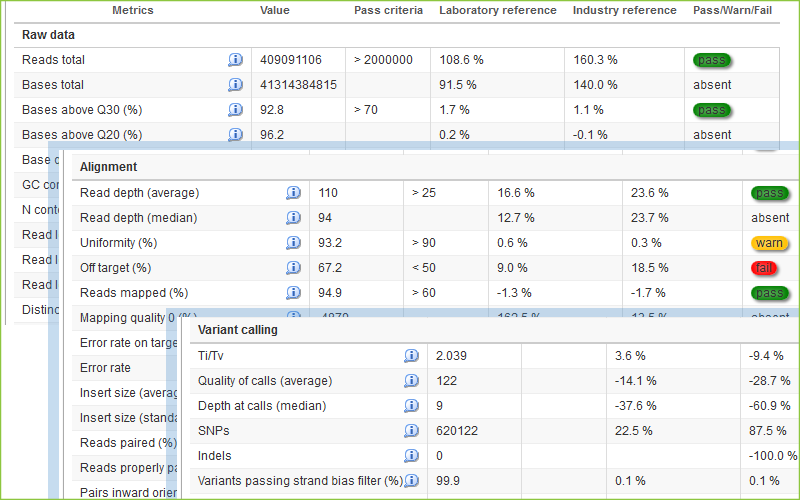Click the Variant calling section heading
The image size is (800, 500).
tap(238, 330)
